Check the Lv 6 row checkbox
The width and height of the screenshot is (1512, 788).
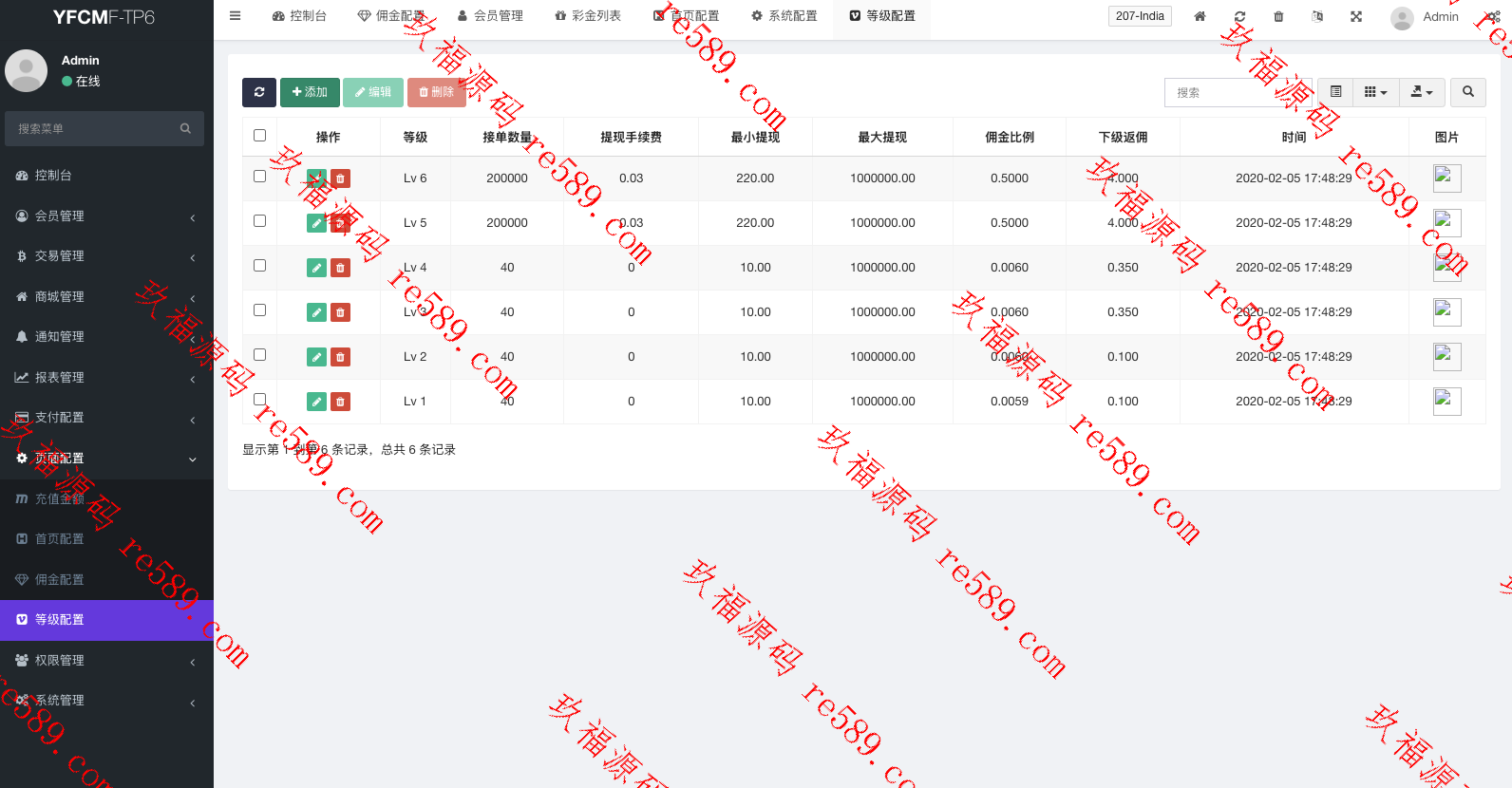pyautogui.click(x=259, y=177)
